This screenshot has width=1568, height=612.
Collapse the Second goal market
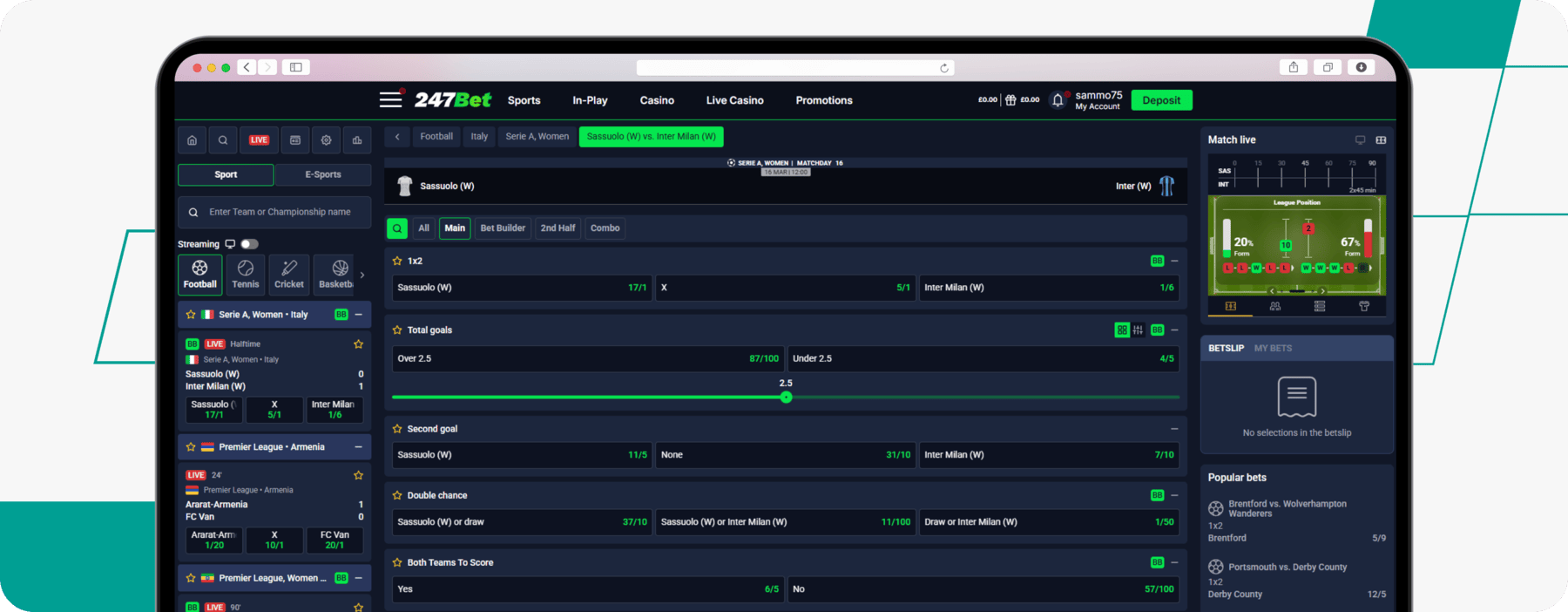(x=1174, y=429)
